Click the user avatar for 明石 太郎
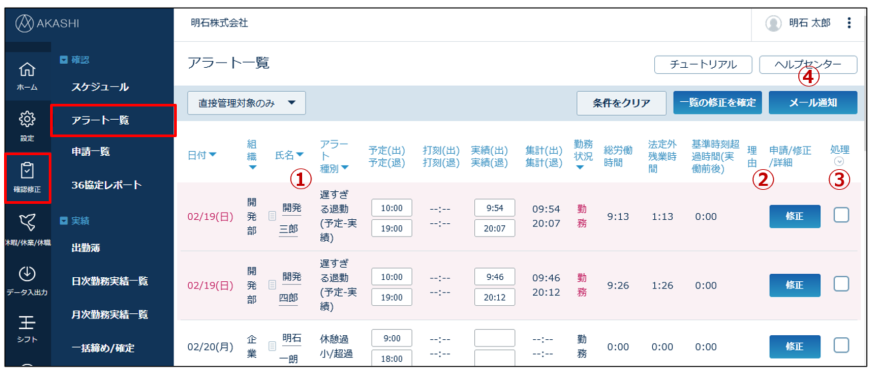The image size is (875, 374). [x=773, y=23]
